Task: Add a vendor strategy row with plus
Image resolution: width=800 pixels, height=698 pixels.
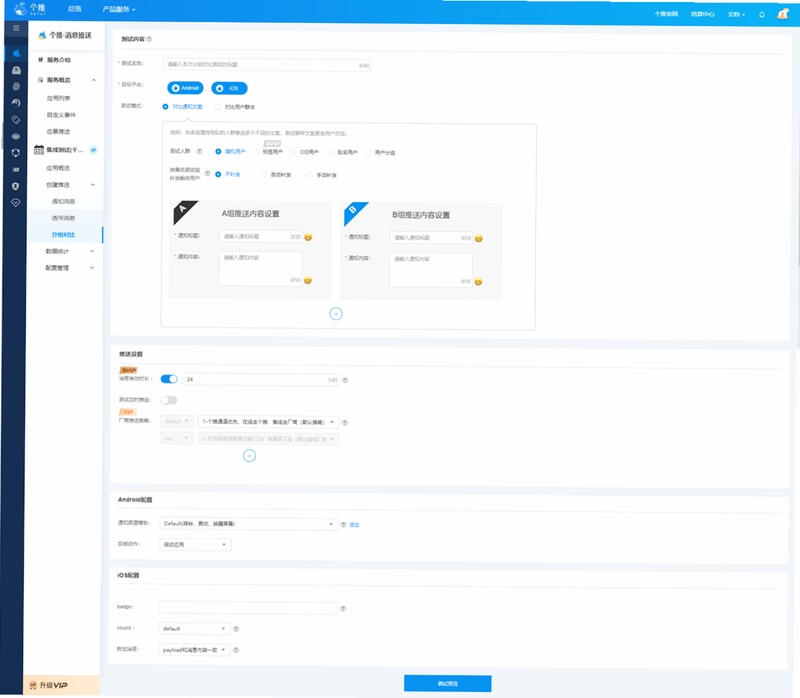Action: [x=249, y=456]
